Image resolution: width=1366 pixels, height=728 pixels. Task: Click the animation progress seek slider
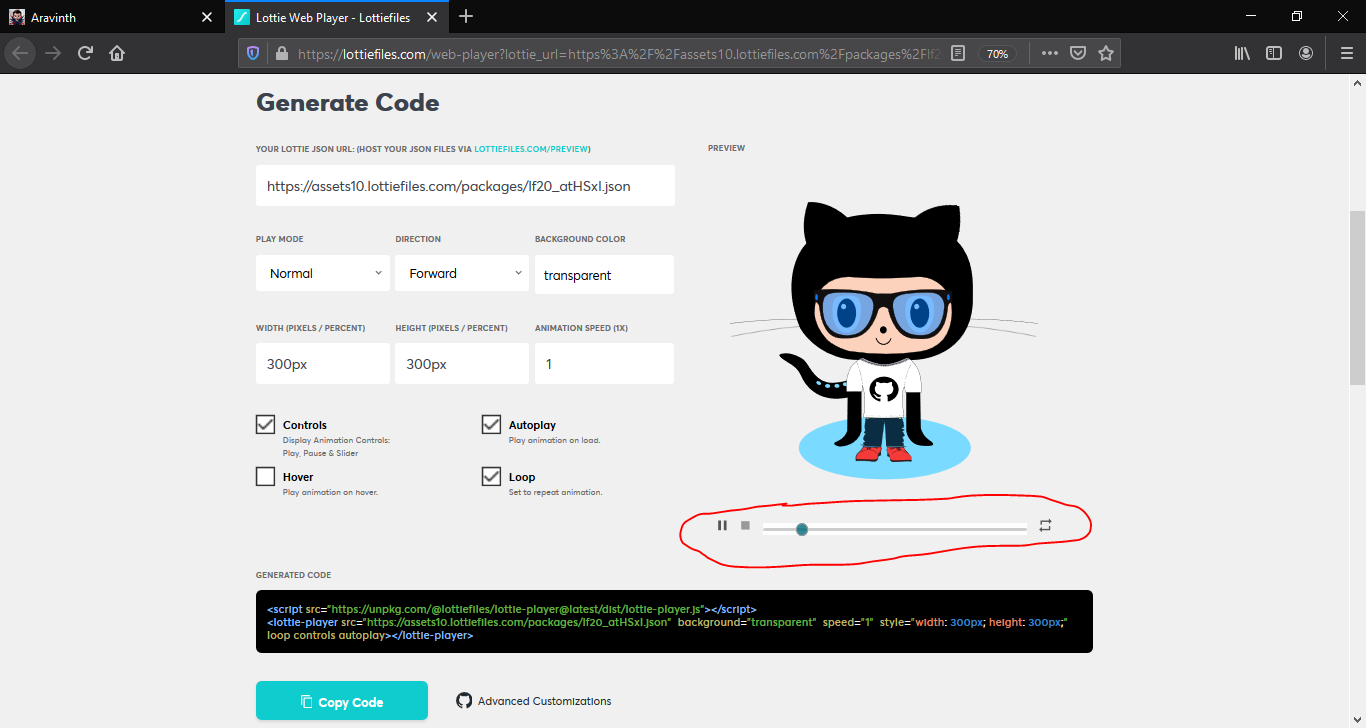(895, 529)
